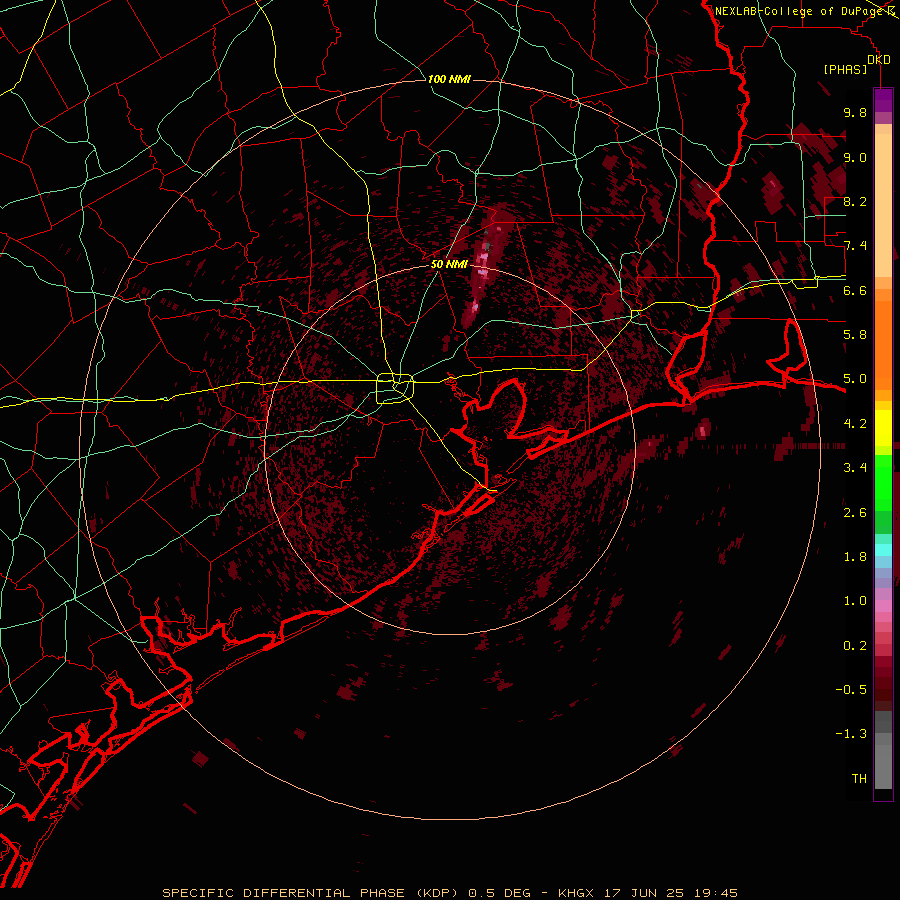Select the bright green segment of the color bar
Screen dimensions: 900x900
point(883,481)
